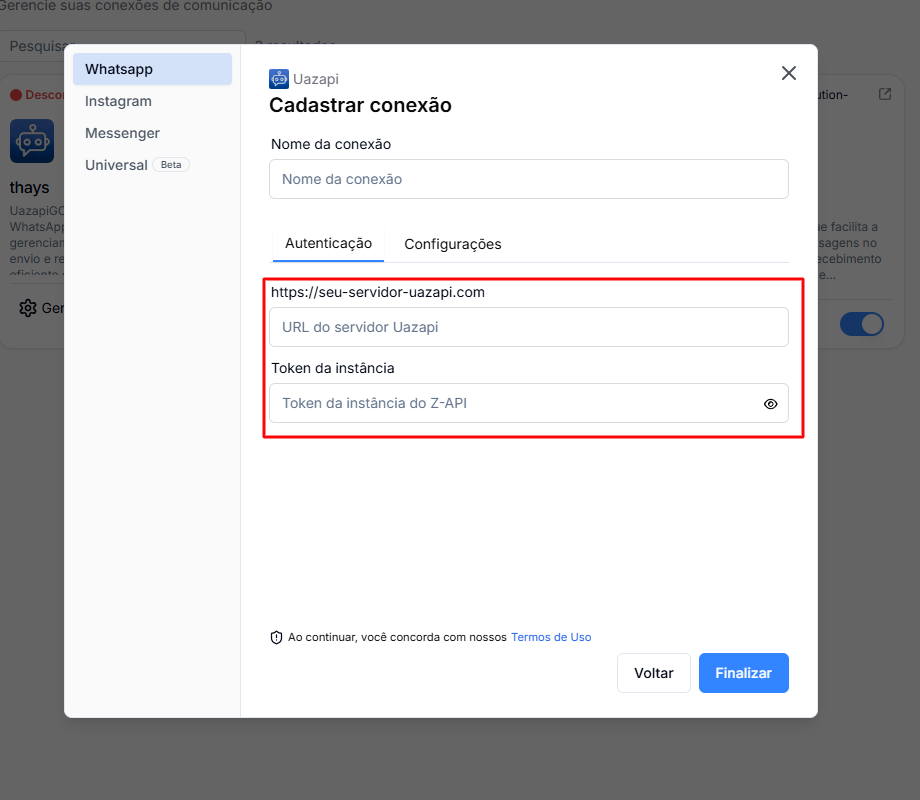
Task: Go back with the Voltar button
Action: click(654, 673)
